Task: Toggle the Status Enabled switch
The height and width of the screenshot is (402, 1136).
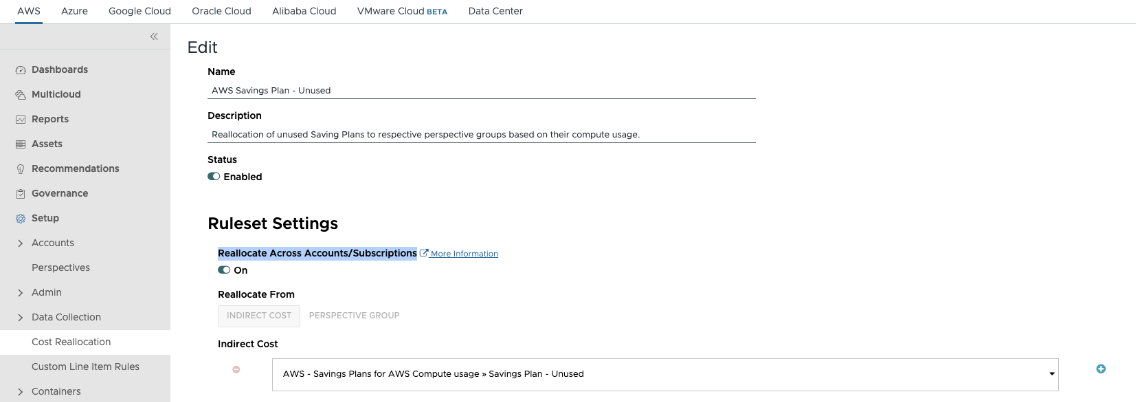Action: pos(214,177)
